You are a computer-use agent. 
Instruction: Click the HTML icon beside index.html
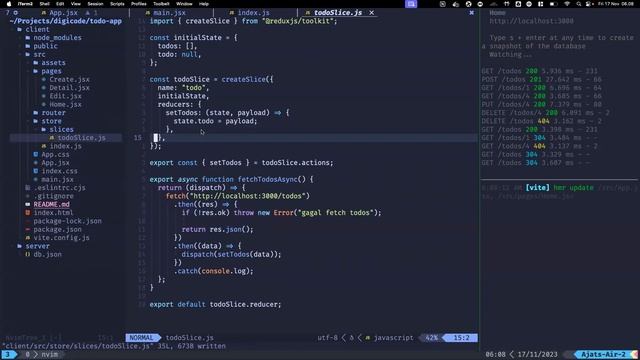[27, 213]
